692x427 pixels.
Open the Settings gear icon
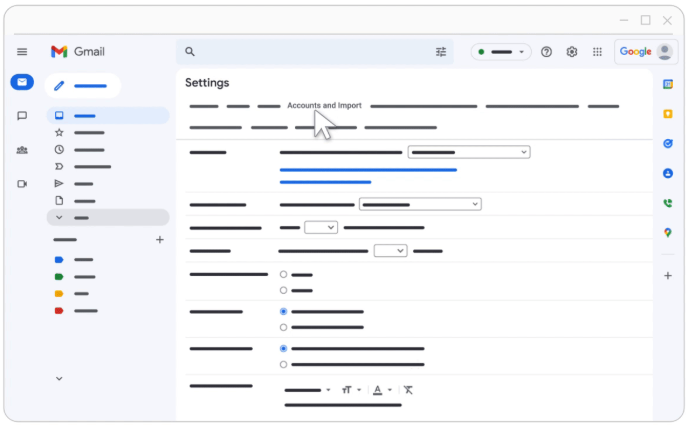(572, 52)
